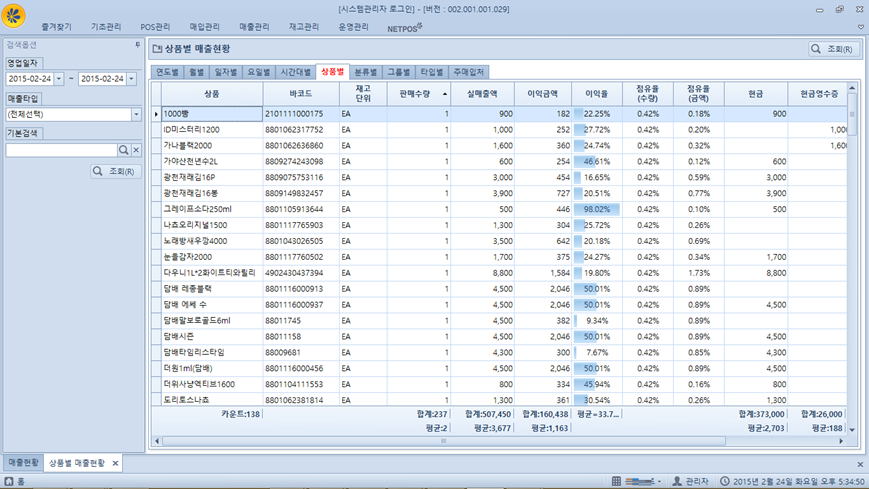Viewport: 869px width, 489px height.
Task: Switch to 타입별 tab
Action: coord(432,72)
